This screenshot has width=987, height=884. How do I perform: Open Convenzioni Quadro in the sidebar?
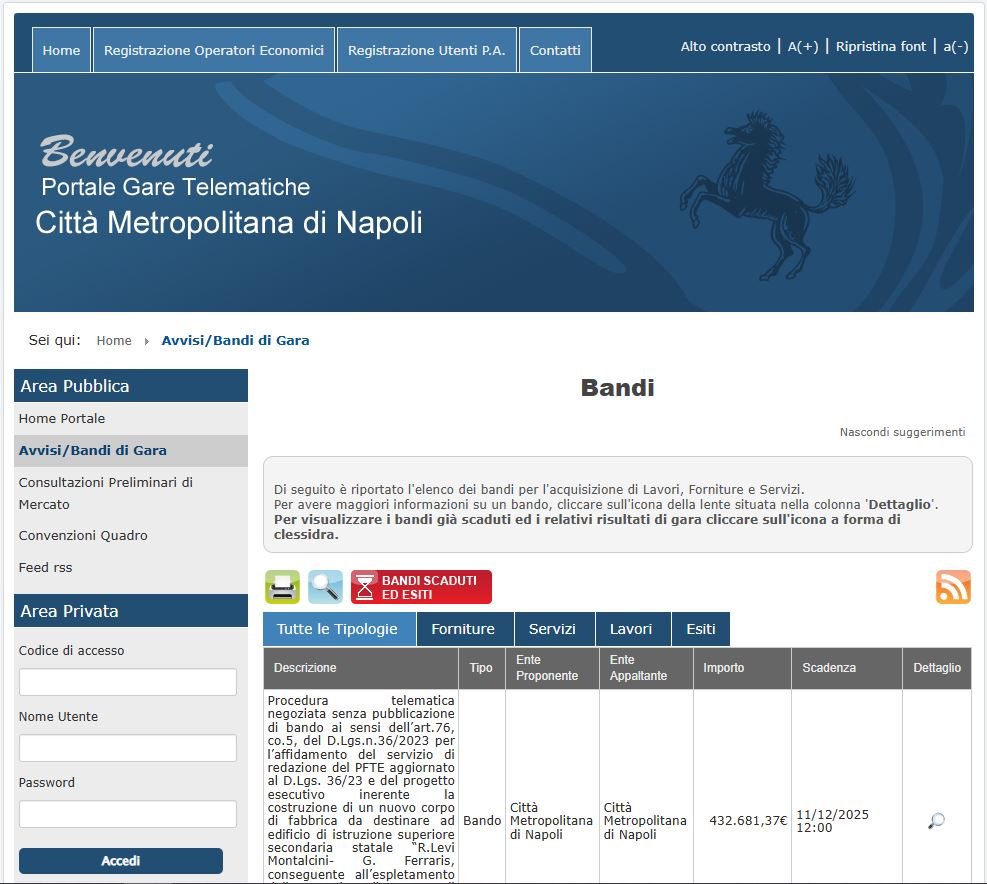click(x=83, y=535)
